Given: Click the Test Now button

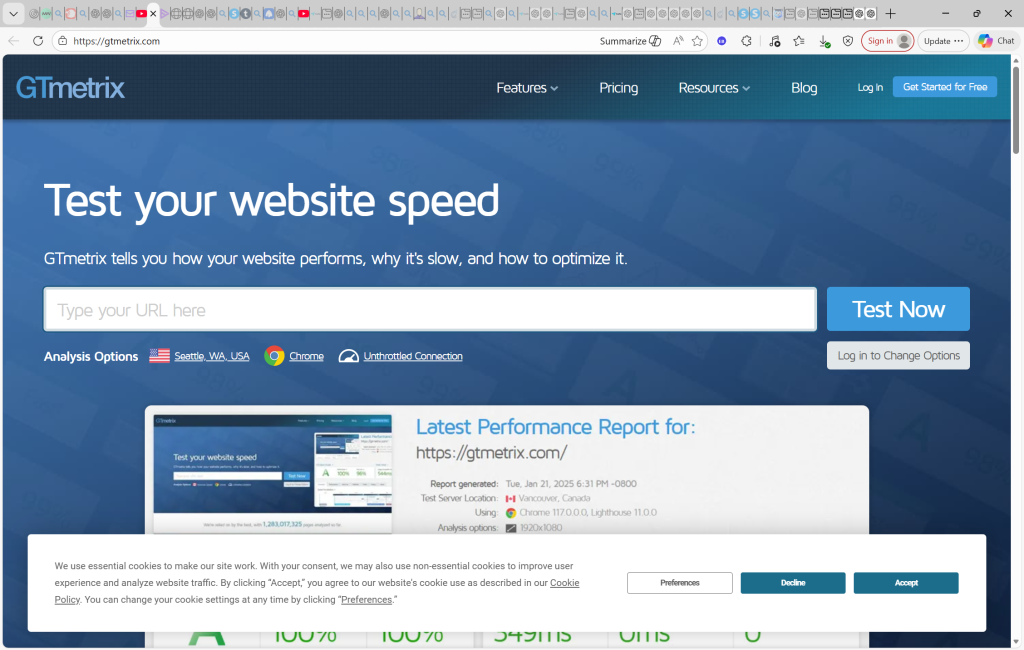Looking at the screenshot, I should (897, 308).
